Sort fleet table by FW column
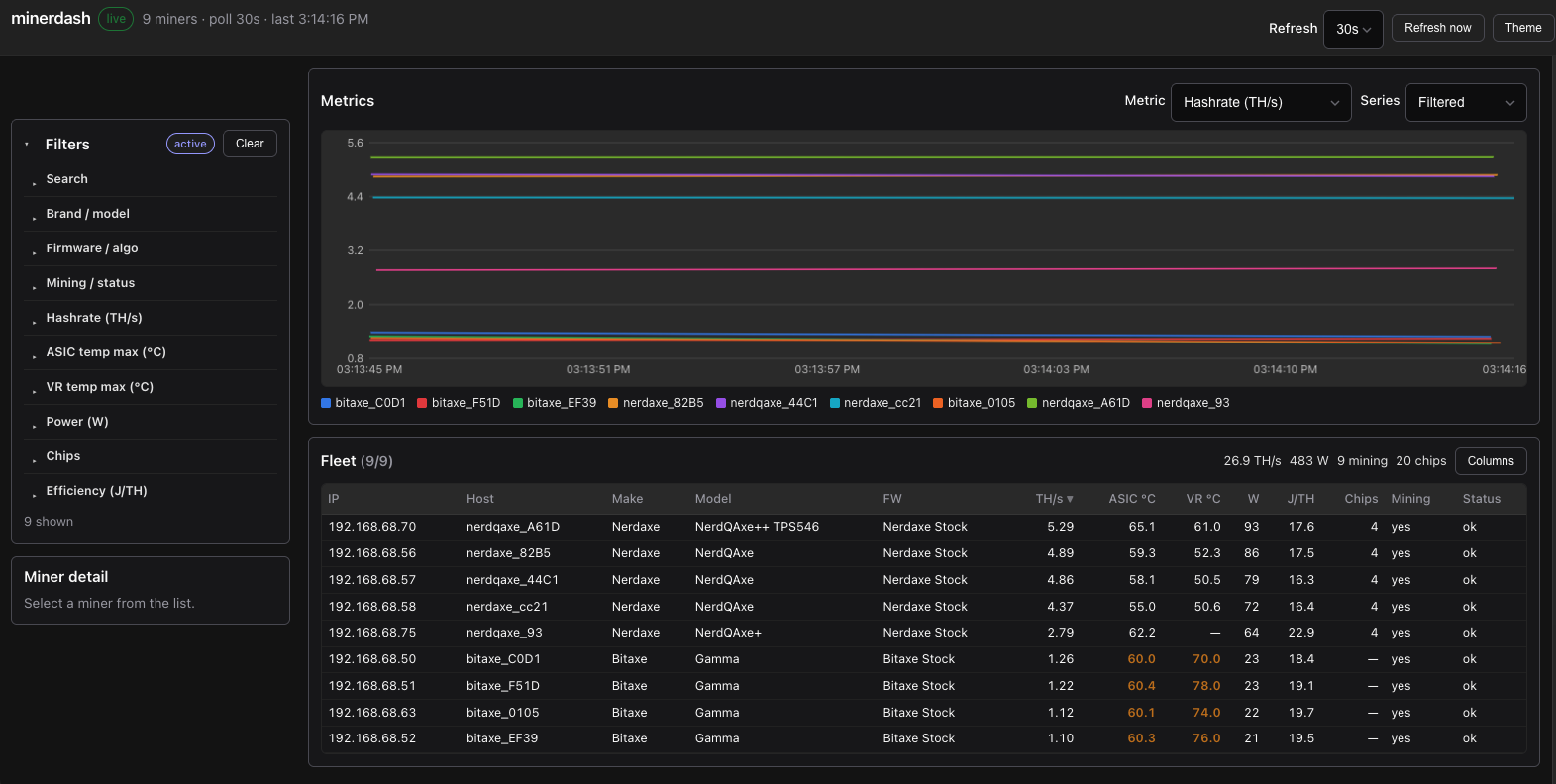 pyautogui.click(x=892, y=499)
